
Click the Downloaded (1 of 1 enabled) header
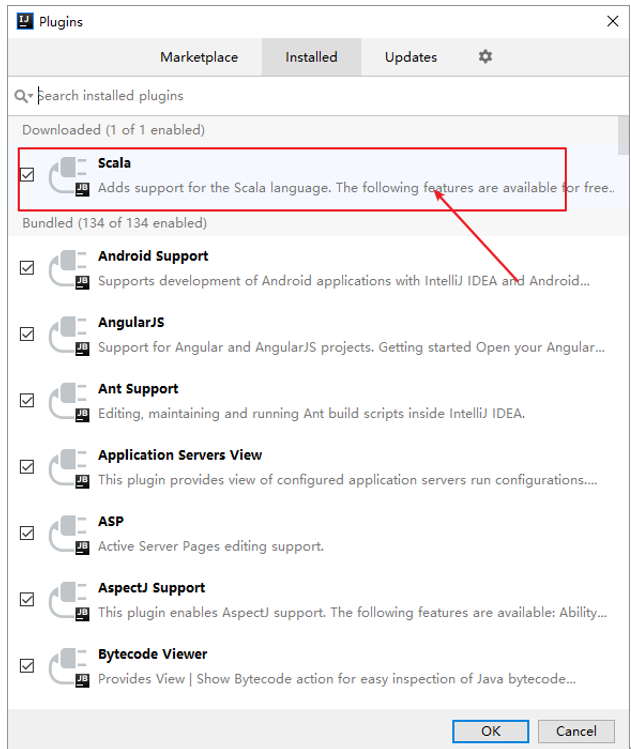[113, 130]
